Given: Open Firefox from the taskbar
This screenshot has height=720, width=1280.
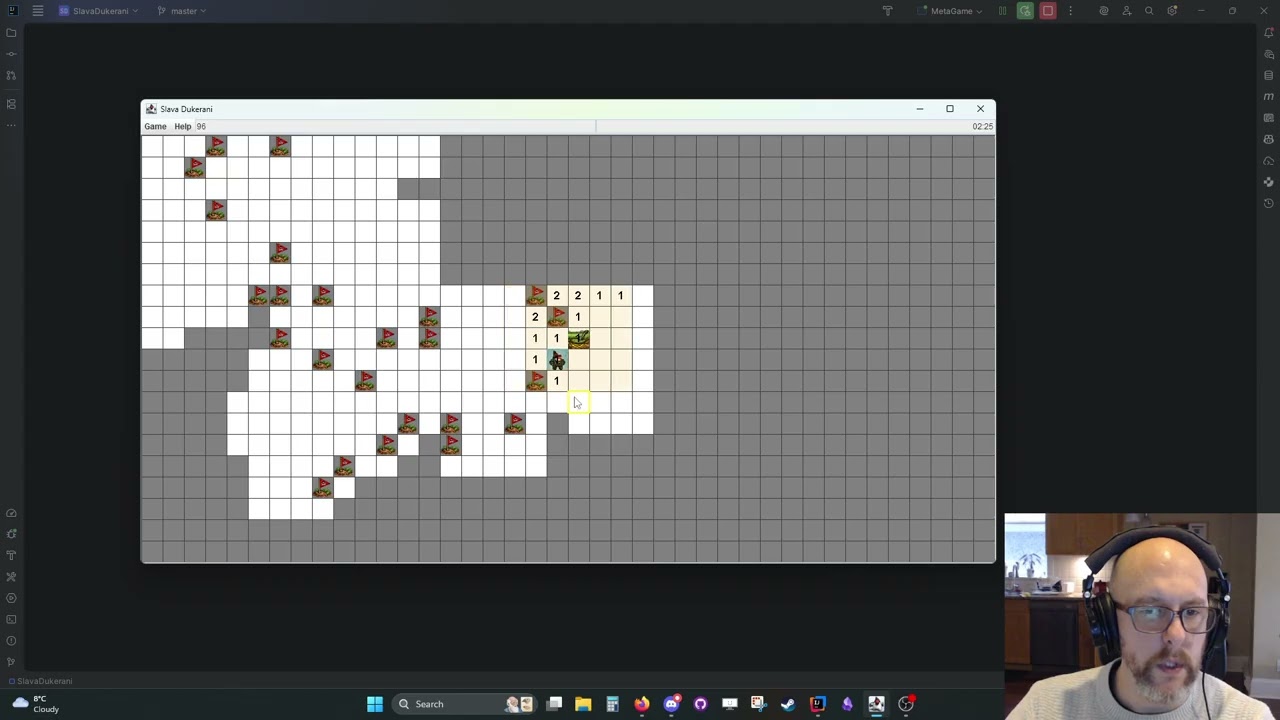Looking at the screenshot, I should (x=642, y=704).
